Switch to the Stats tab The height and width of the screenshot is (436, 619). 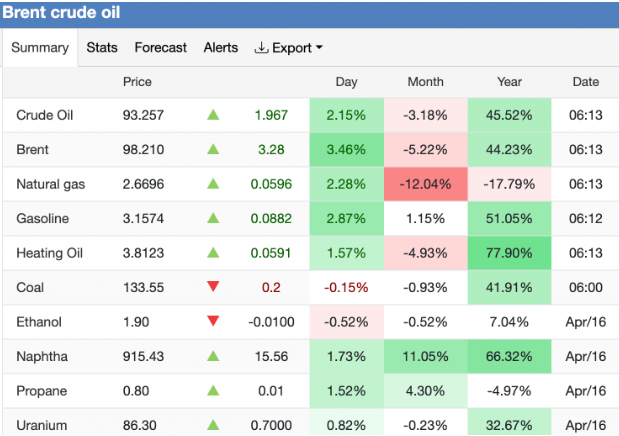pos(102,48)
